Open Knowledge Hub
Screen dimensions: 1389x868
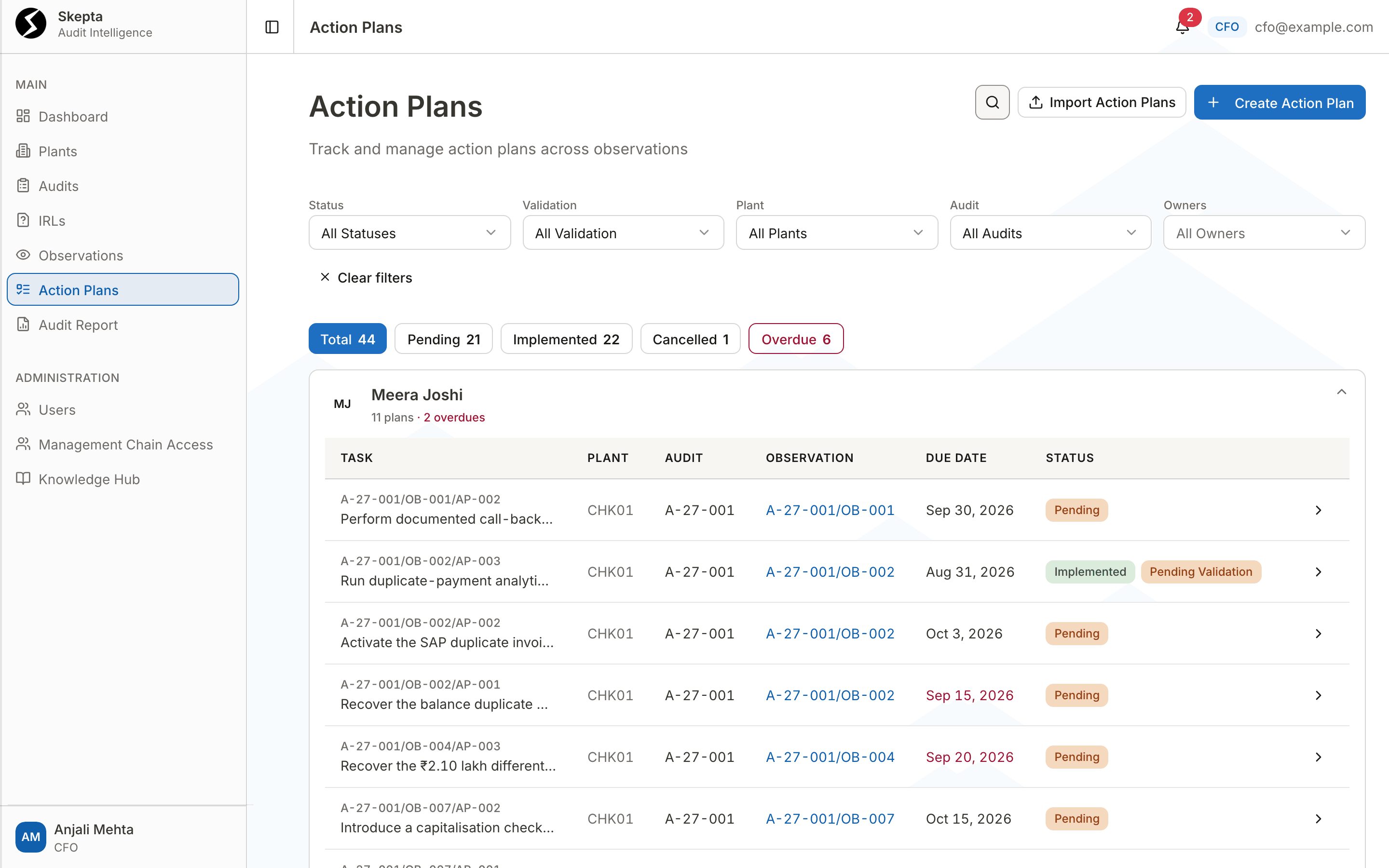[122, 479]
